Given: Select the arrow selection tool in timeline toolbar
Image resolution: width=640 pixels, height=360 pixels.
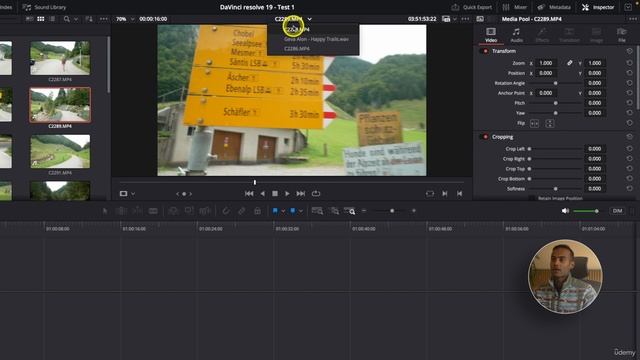Looking at the screenshot, I should pyautogui.click(x=105, y=211).
